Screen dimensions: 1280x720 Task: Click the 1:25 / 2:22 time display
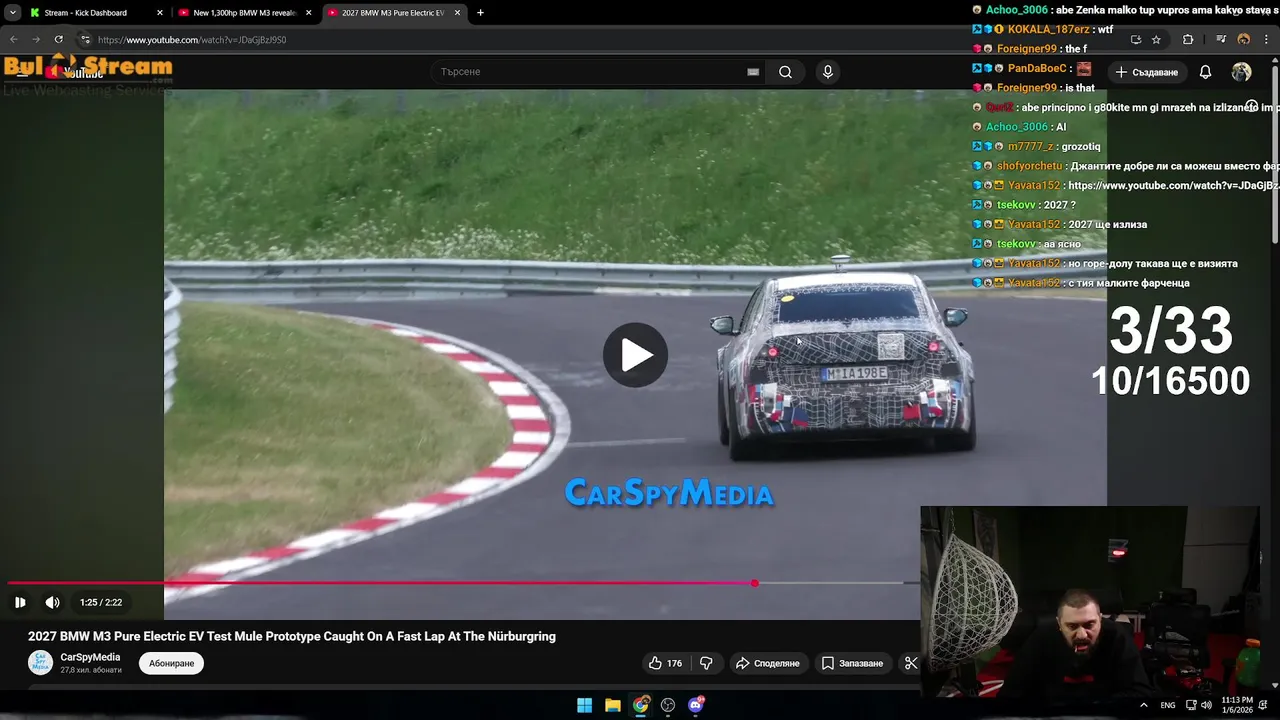coord(101,603)
